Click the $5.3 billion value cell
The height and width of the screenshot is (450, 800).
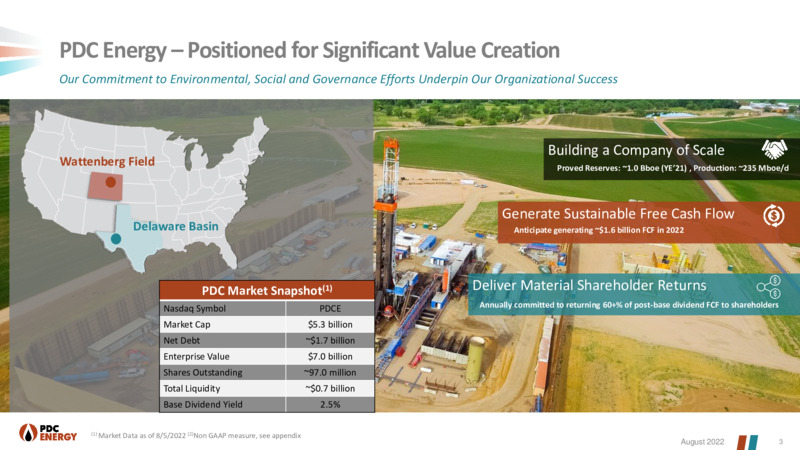pos(330,324)
